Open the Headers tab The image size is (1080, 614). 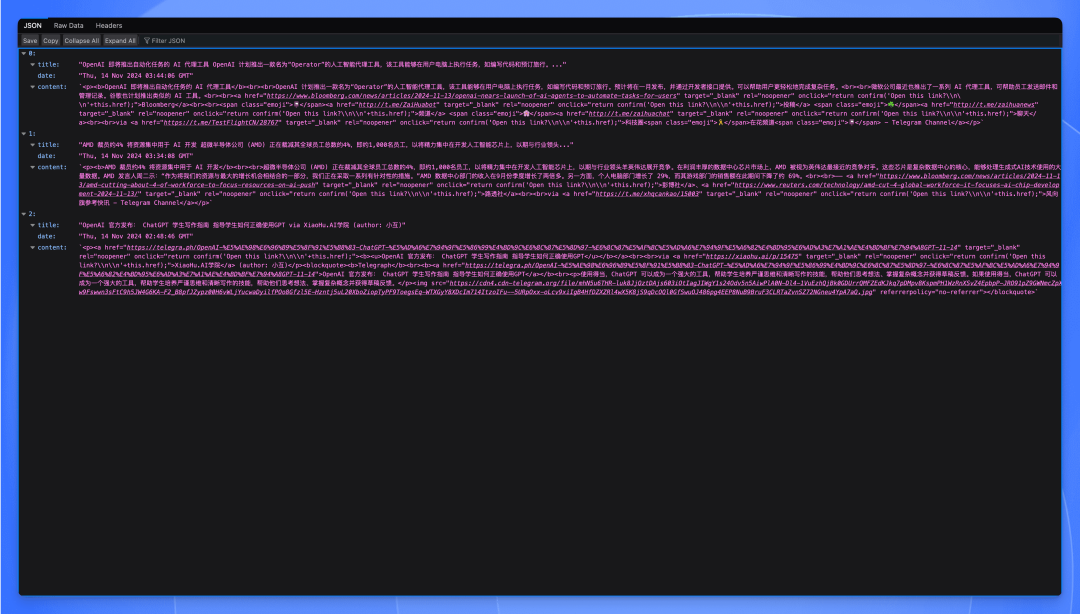coord(109,25)
